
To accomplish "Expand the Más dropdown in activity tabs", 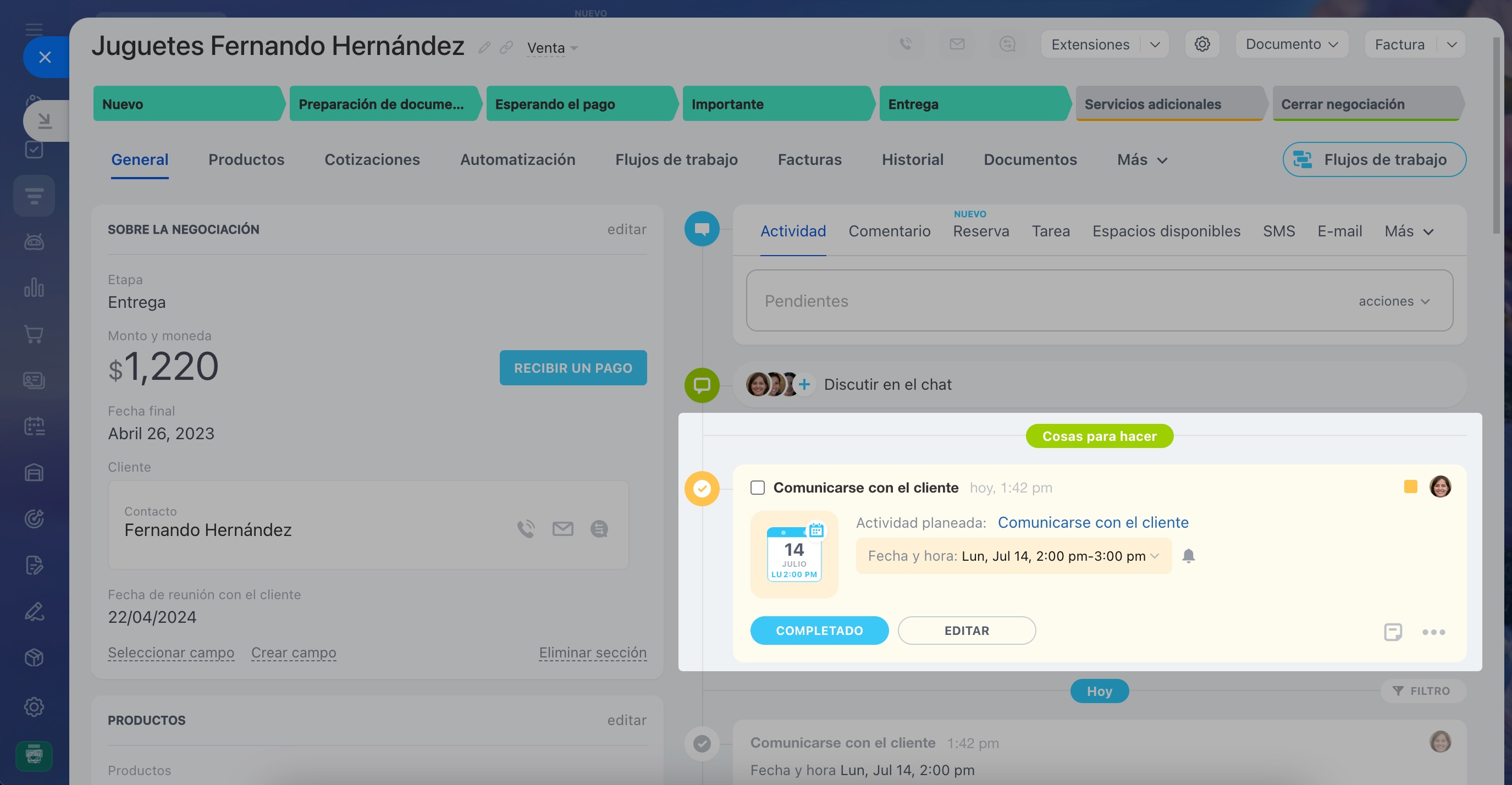I will coord(1409,231).
